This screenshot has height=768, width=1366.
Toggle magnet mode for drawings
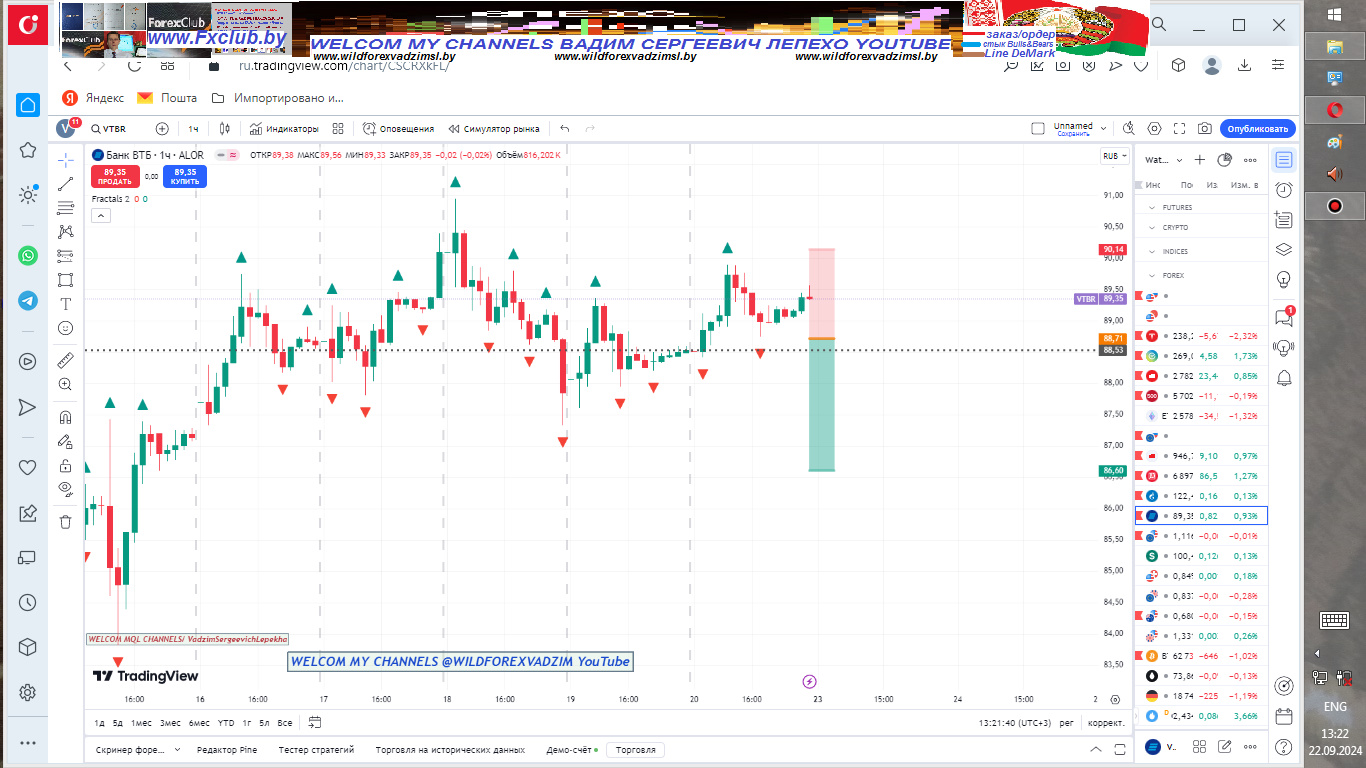[x=65, y=417]
